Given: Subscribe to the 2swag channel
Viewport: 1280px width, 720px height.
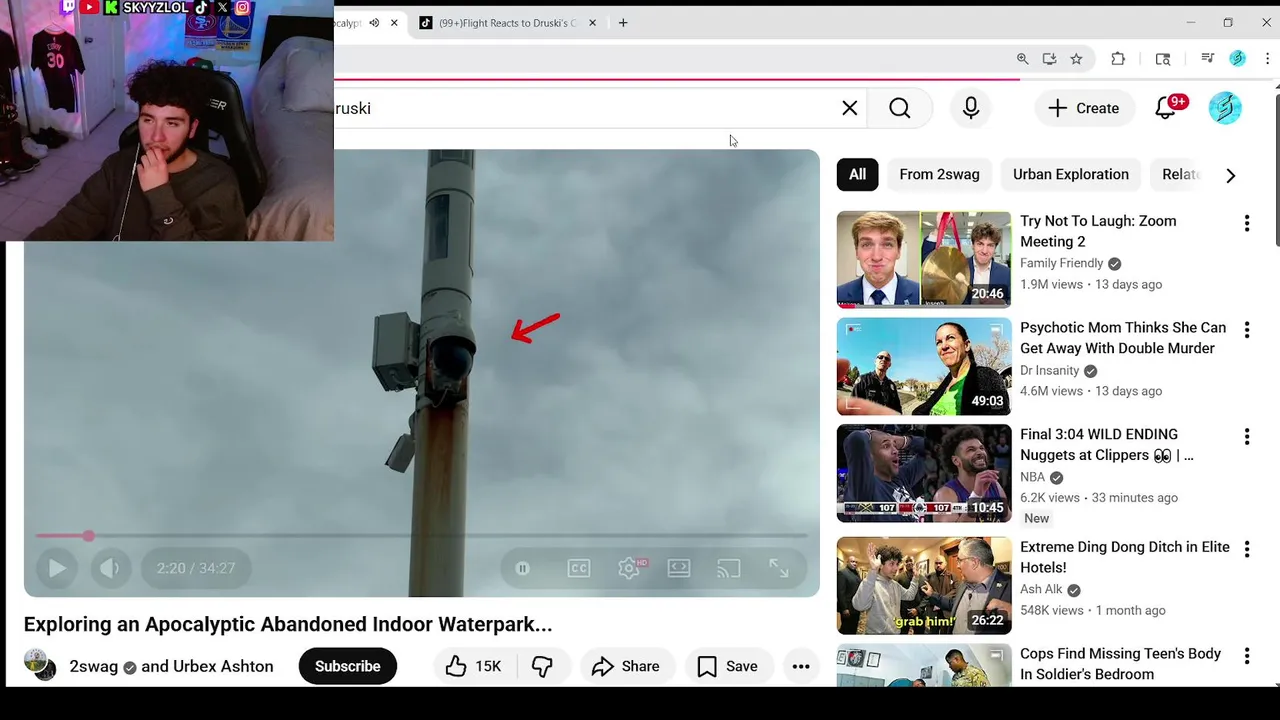Looking at the screenshot, I should tap(347, 666).
